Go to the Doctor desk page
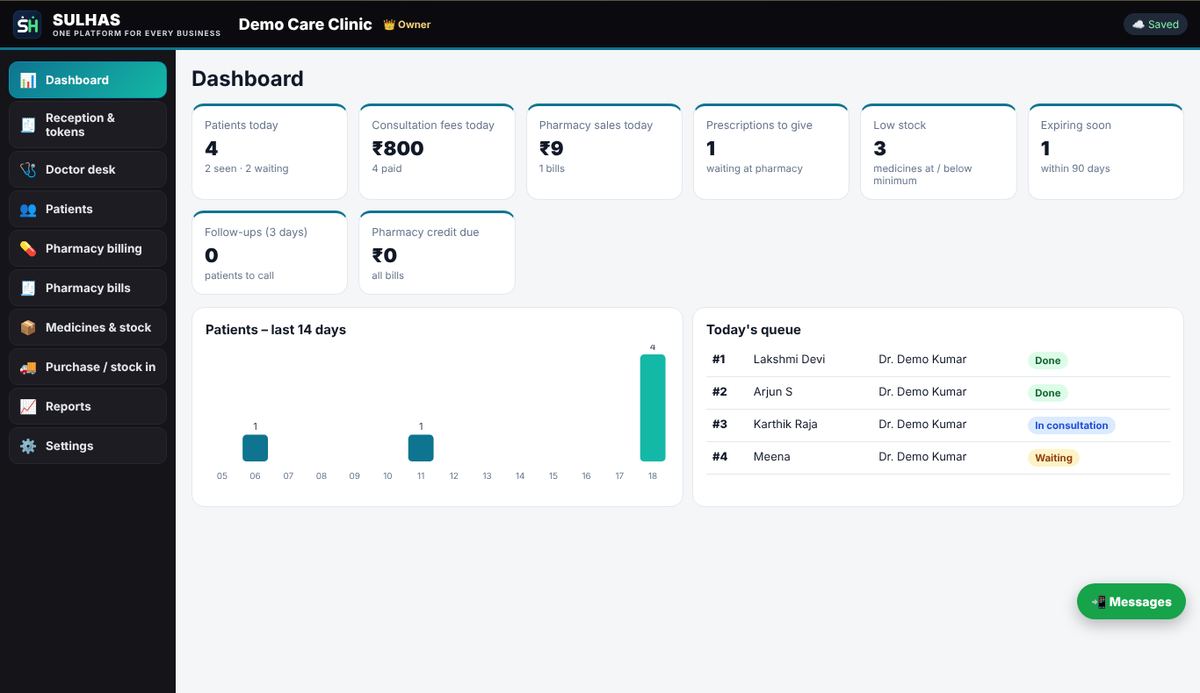Viewport: 1200px width, 693px height. 88,170
